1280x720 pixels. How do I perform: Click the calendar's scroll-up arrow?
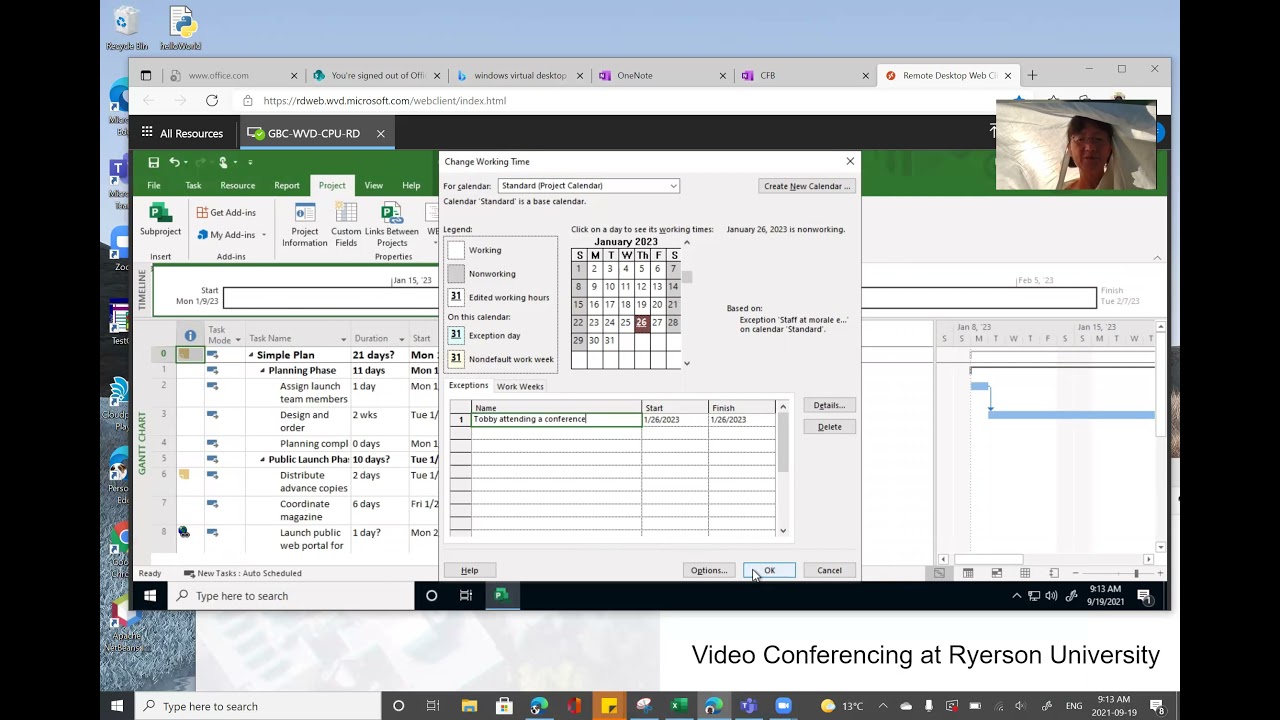(686, 243)
